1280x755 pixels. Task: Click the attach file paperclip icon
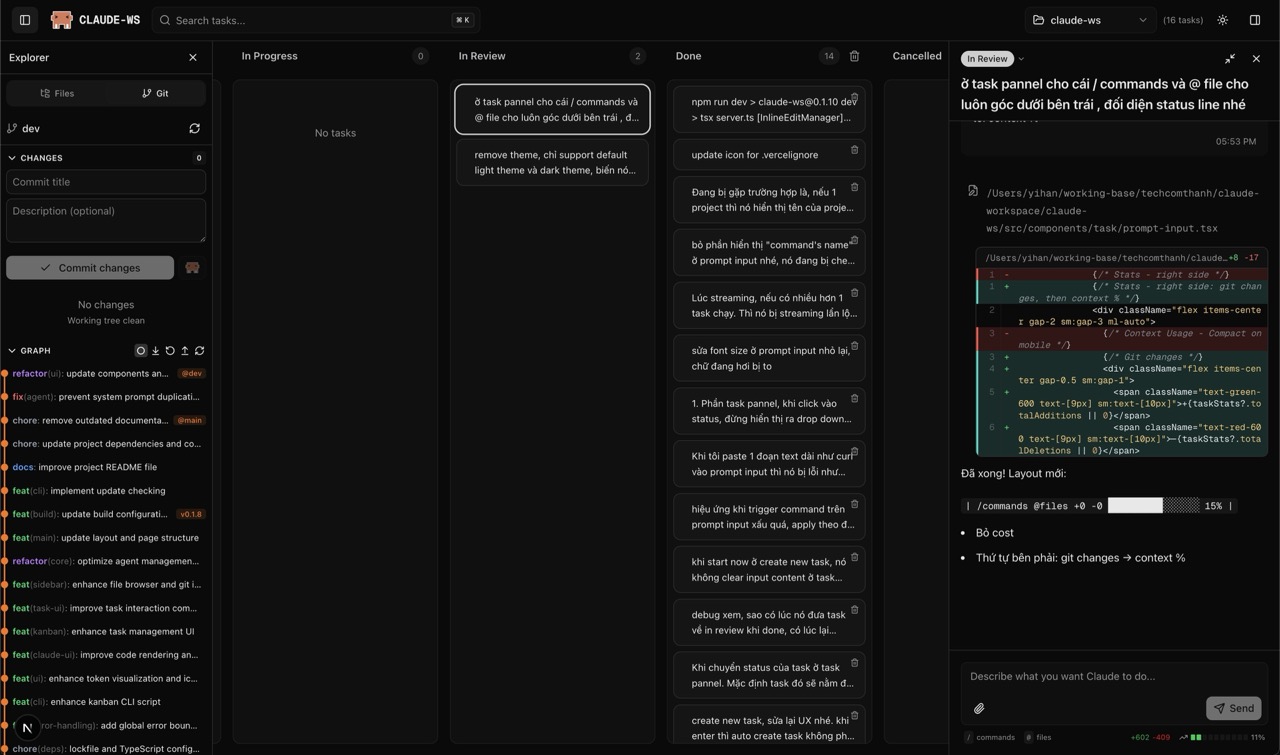coord(979,708)
